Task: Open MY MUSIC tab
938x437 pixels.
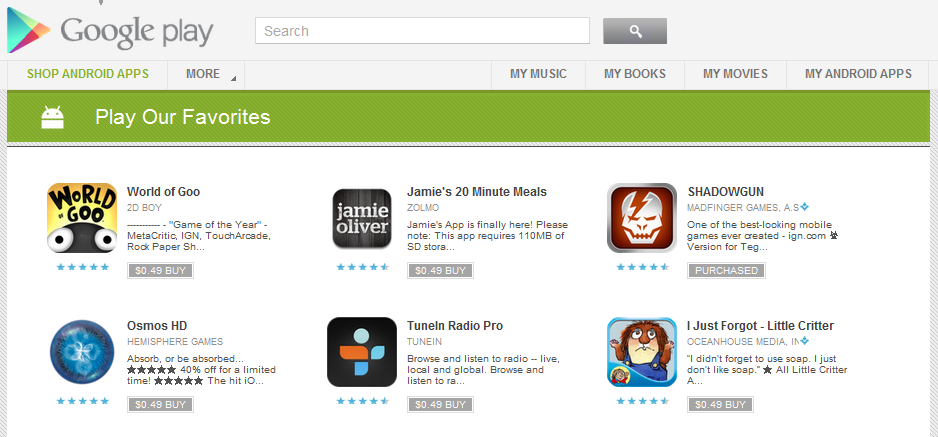Action: pyautogui.click(x=538, y=74)
